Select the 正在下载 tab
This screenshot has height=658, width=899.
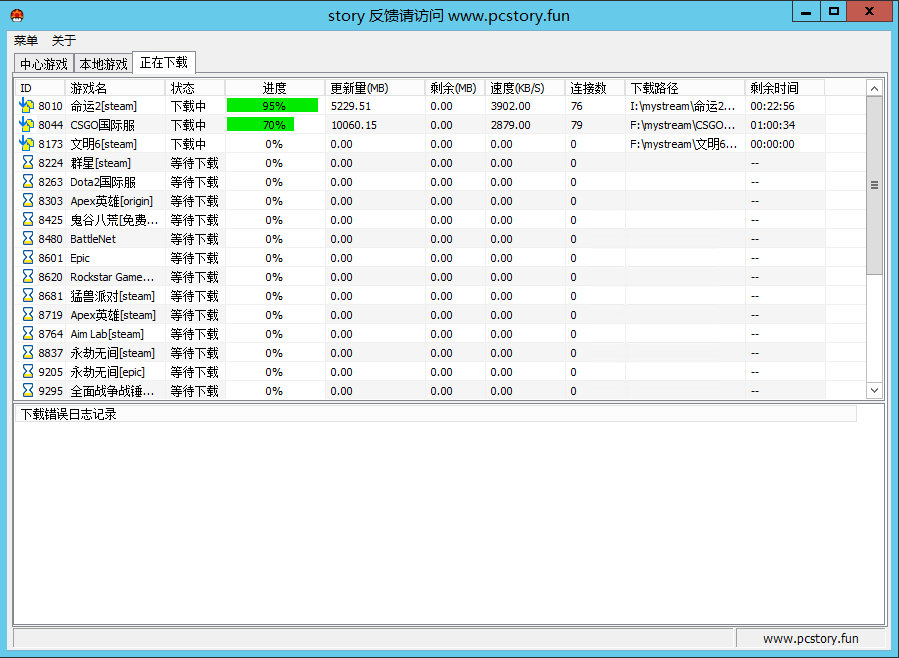pyautogui.click(x=164, y=62)
